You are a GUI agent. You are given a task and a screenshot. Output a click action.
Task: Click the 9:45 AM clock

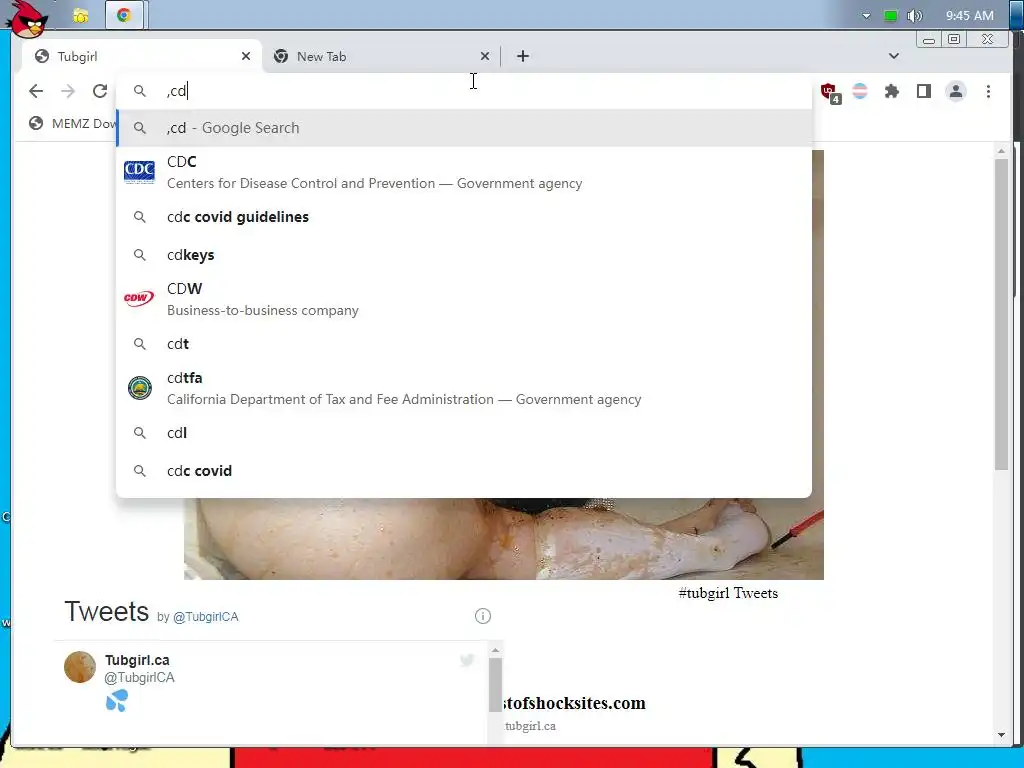(x=969, y=16)
